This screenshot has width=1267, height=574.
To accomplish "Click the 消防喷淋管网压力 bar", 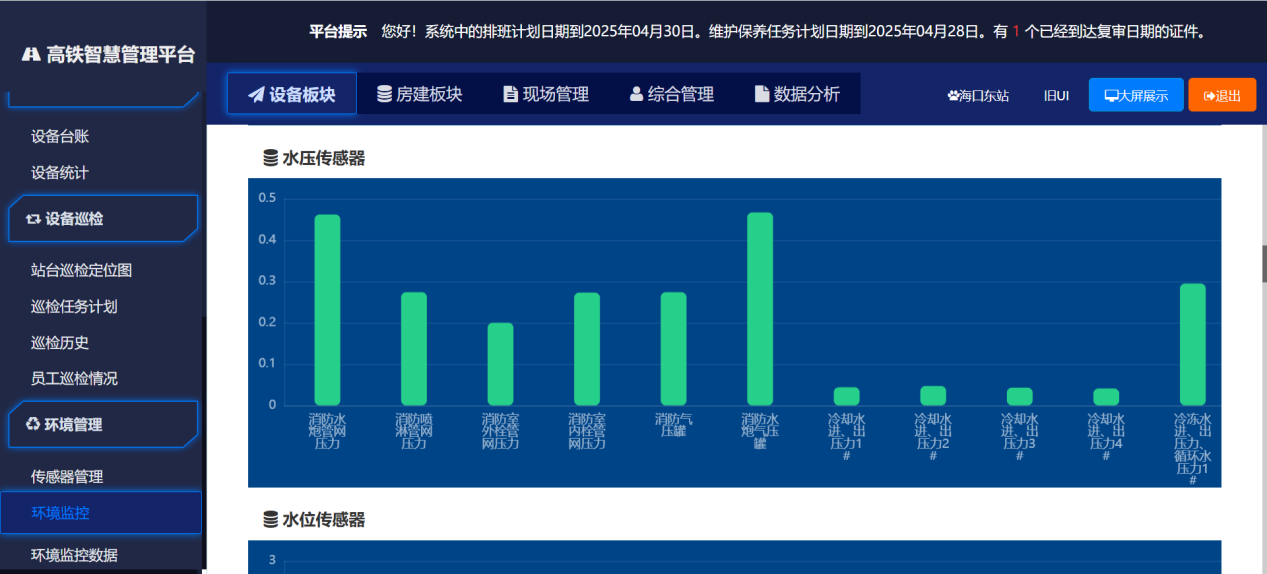I will 414,349.
